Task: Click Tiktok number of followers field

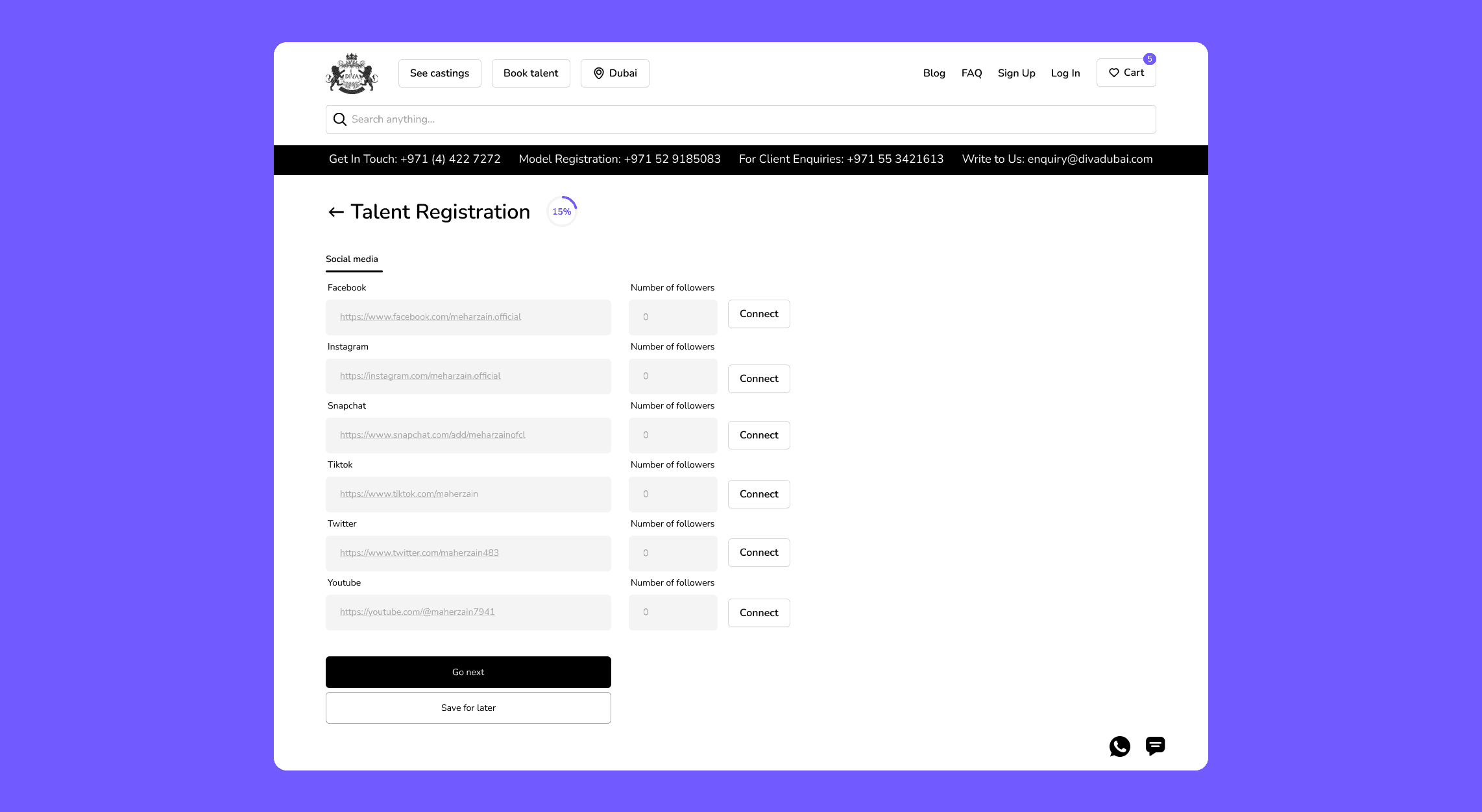Action: pos(672,494)
